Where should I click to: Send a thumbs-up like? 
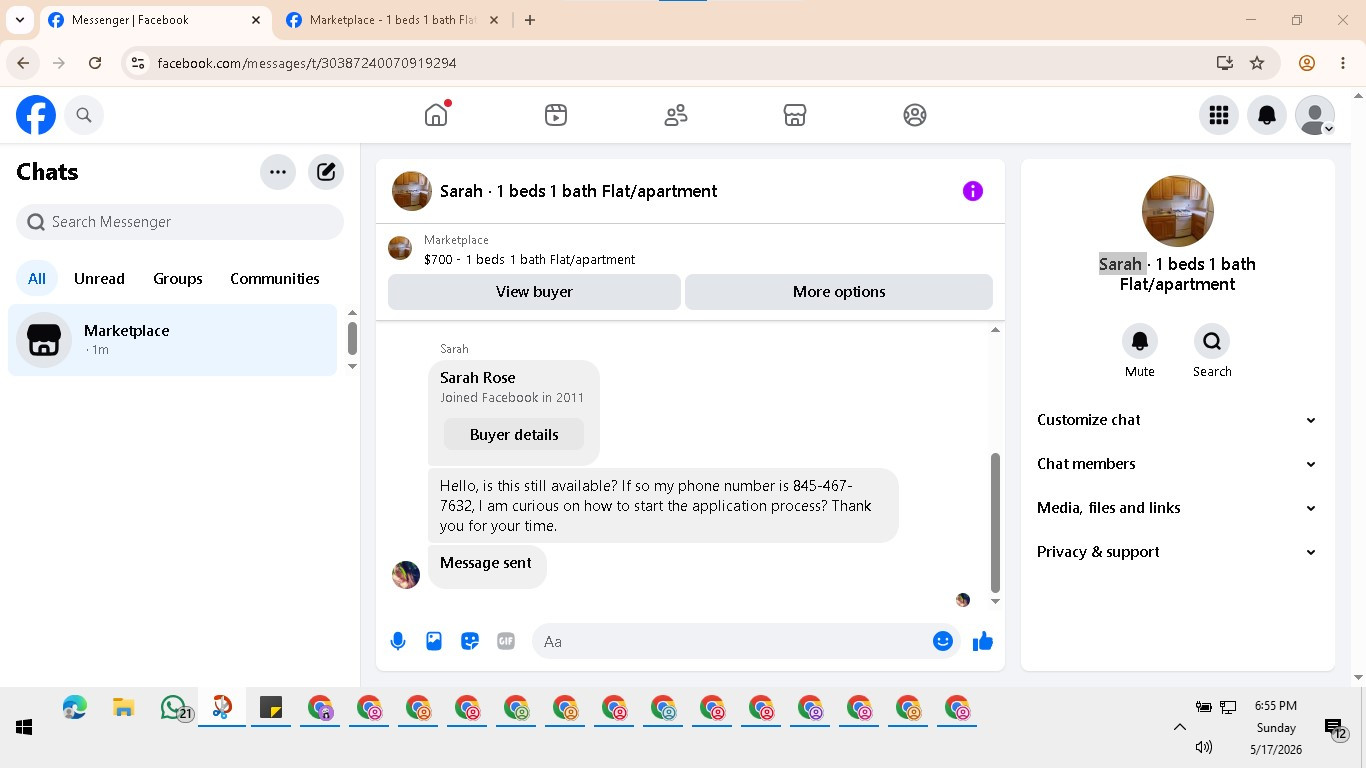(x=983, y=641)
